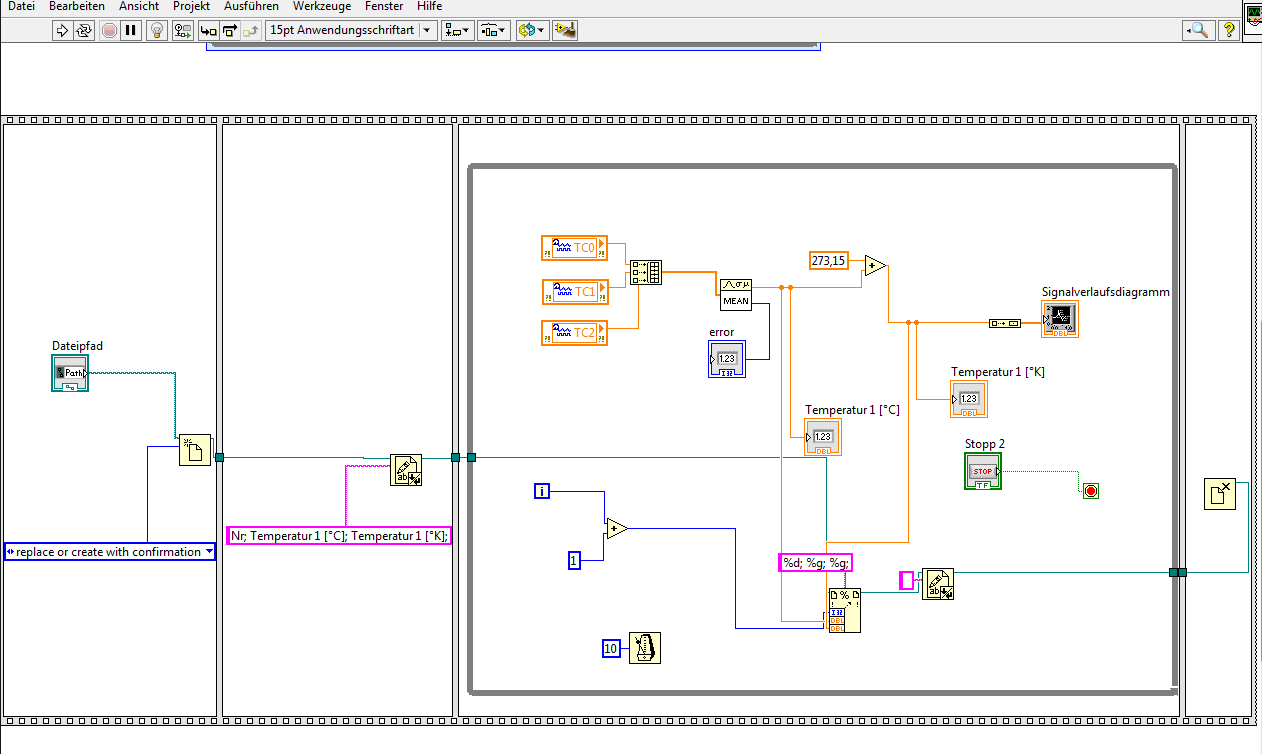The height and width of the screenshot is (754, 1262).
Task: Select the Stopp 2 boolean terminal
Action: 983,471
